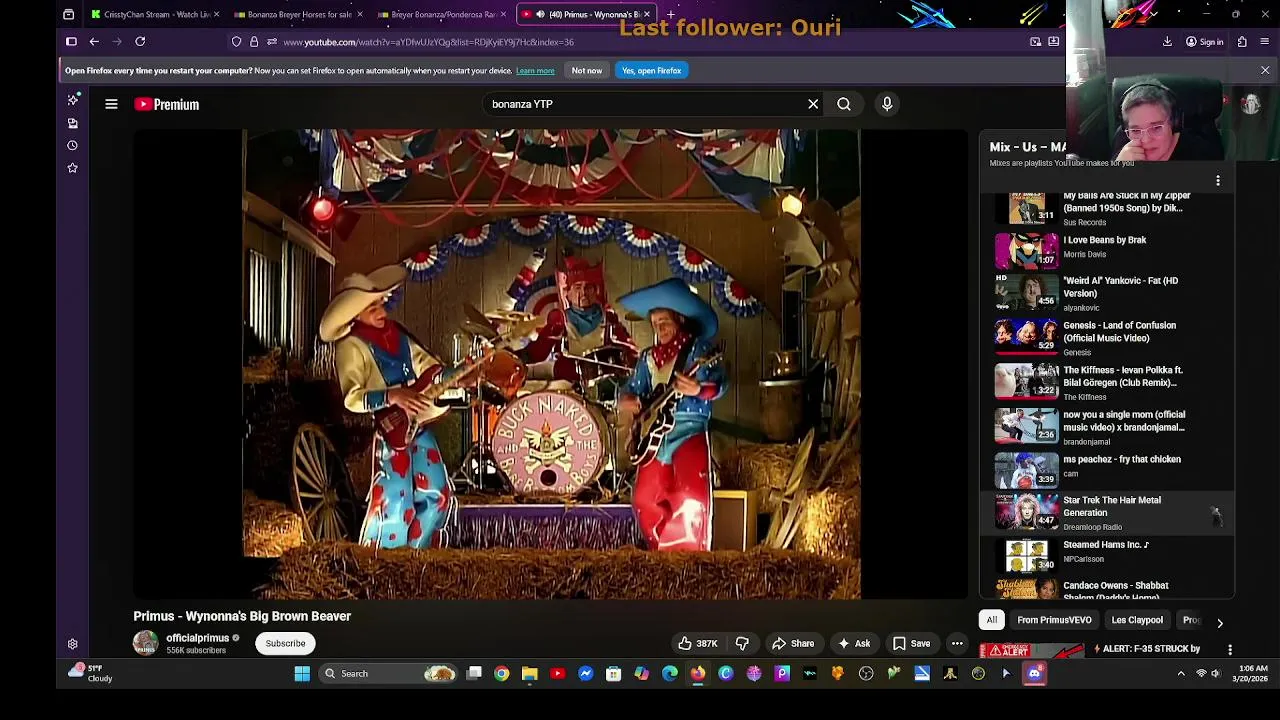The height and width of the screenshot is (720, 1280).
Task: Select the 'From PrimusVEVO' filter chip
Action: (x=1054, y=620)
